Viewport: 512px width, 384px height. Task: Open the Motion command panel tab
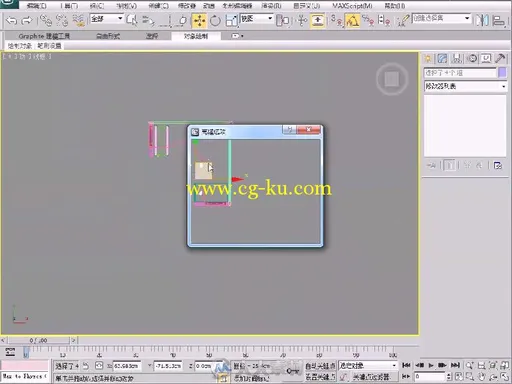pos(472,59)
